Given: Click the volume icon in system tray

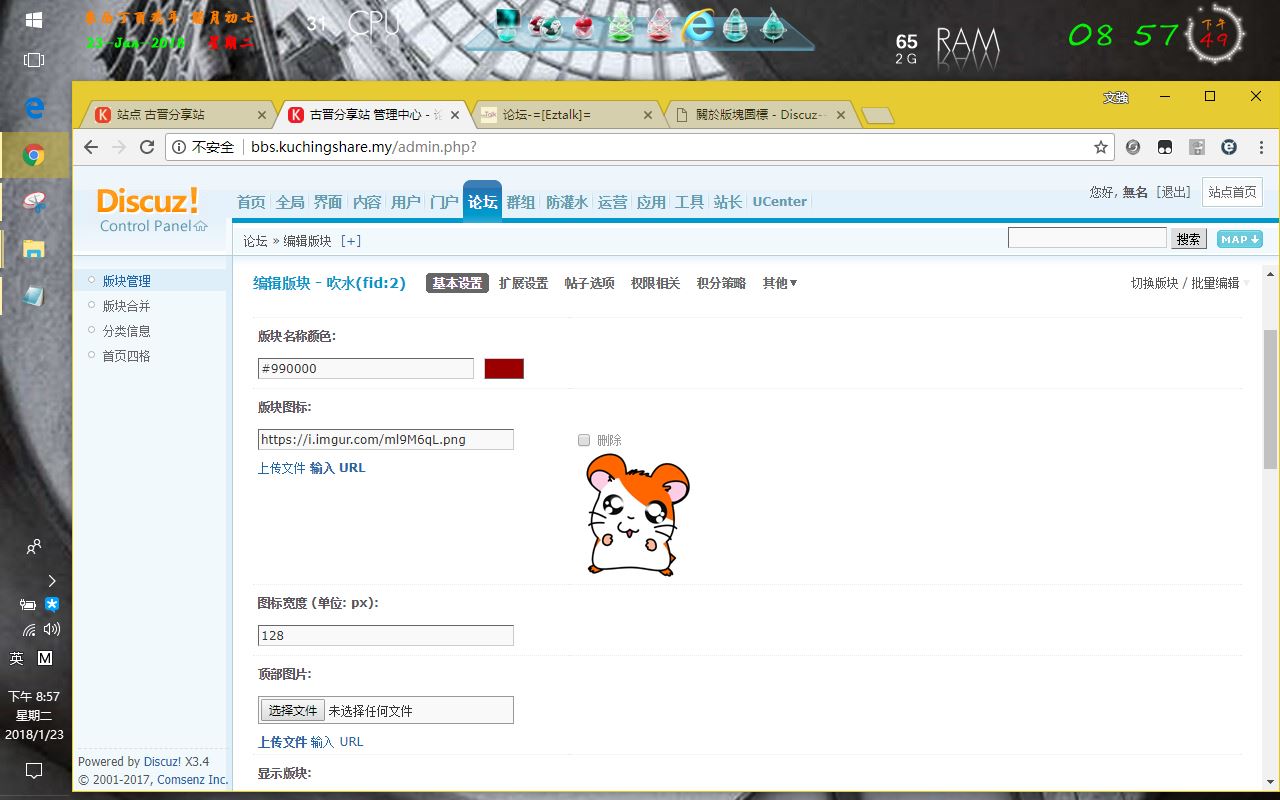Looking at the screenshot, I should pos(52,629).
